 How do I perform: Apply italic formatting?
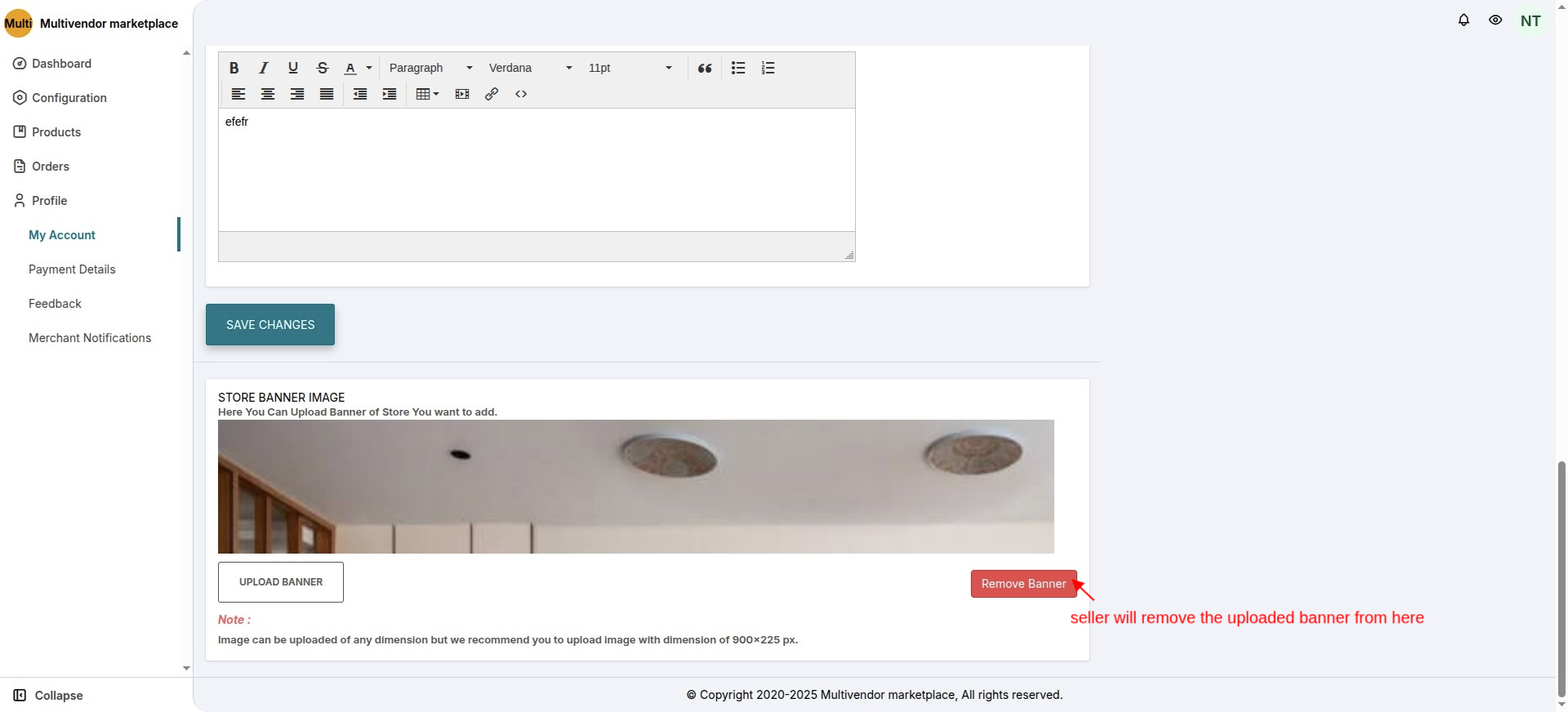click(x=264, y=68)
